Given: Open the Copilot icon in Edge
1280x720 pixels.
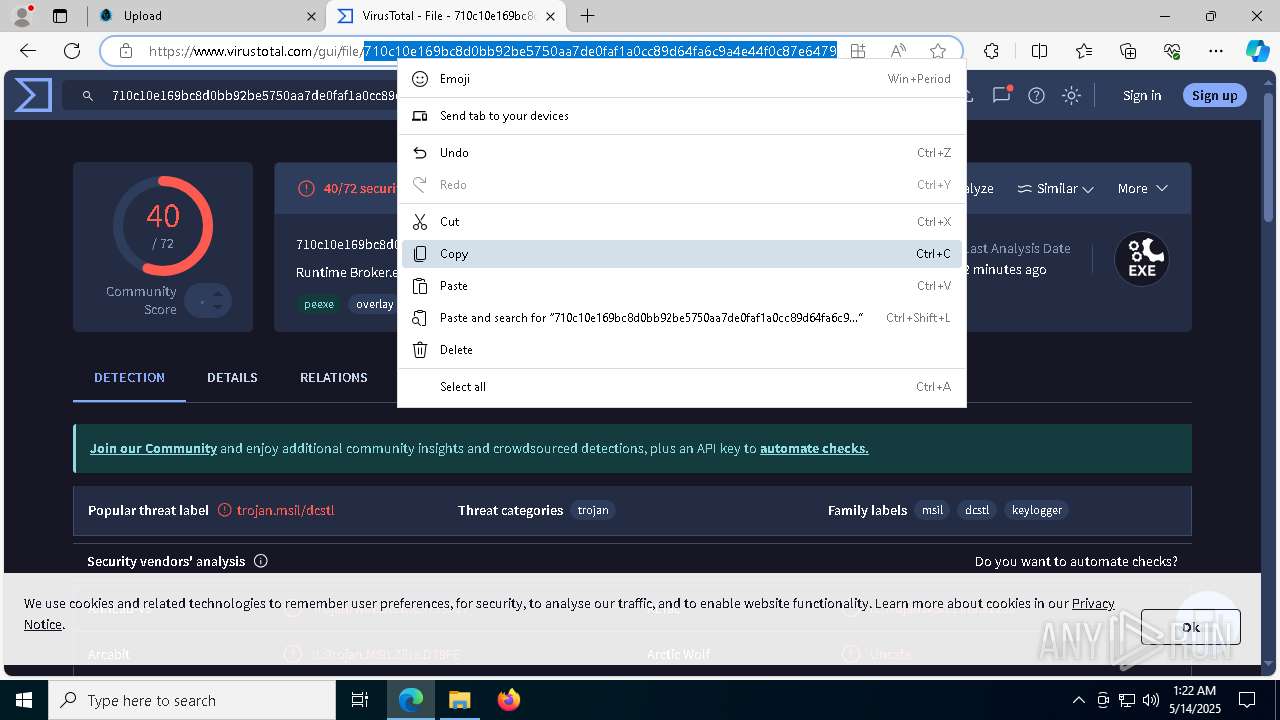Looking at the screenshot, I should point(1257,51).
